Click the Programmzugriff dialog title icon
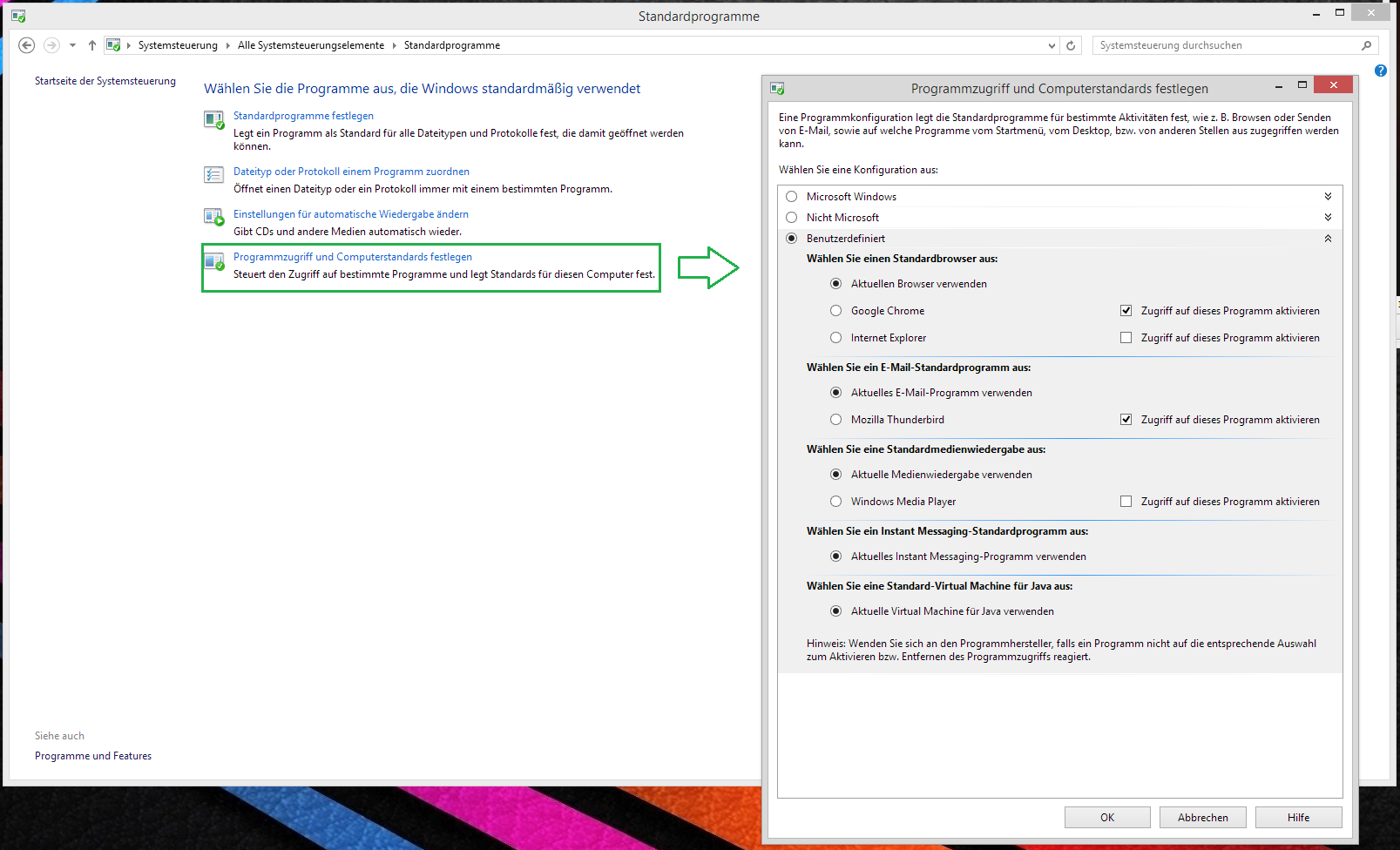This screenshot has width=1400, height=850. coord(777,88)
